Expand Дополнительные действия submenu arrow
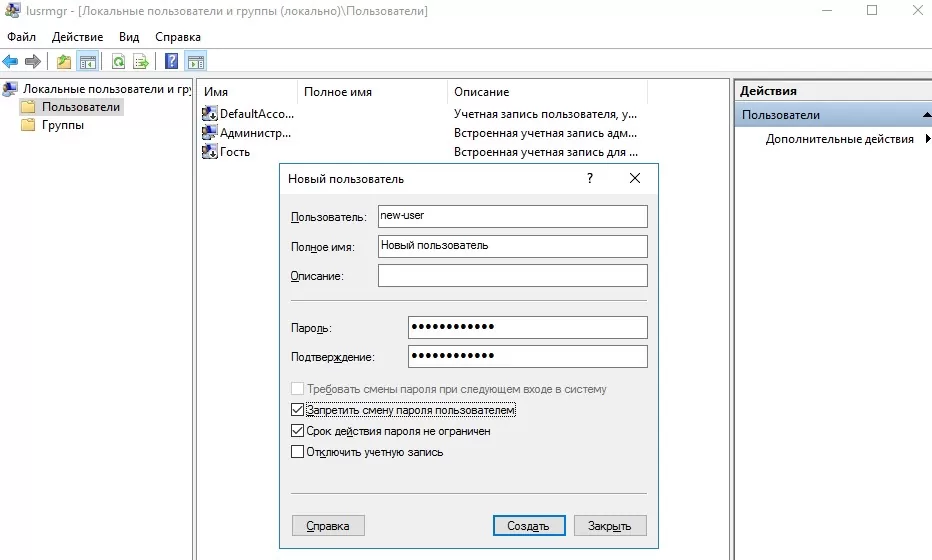The height and width of the screenshot is (560, 932). 928,139
